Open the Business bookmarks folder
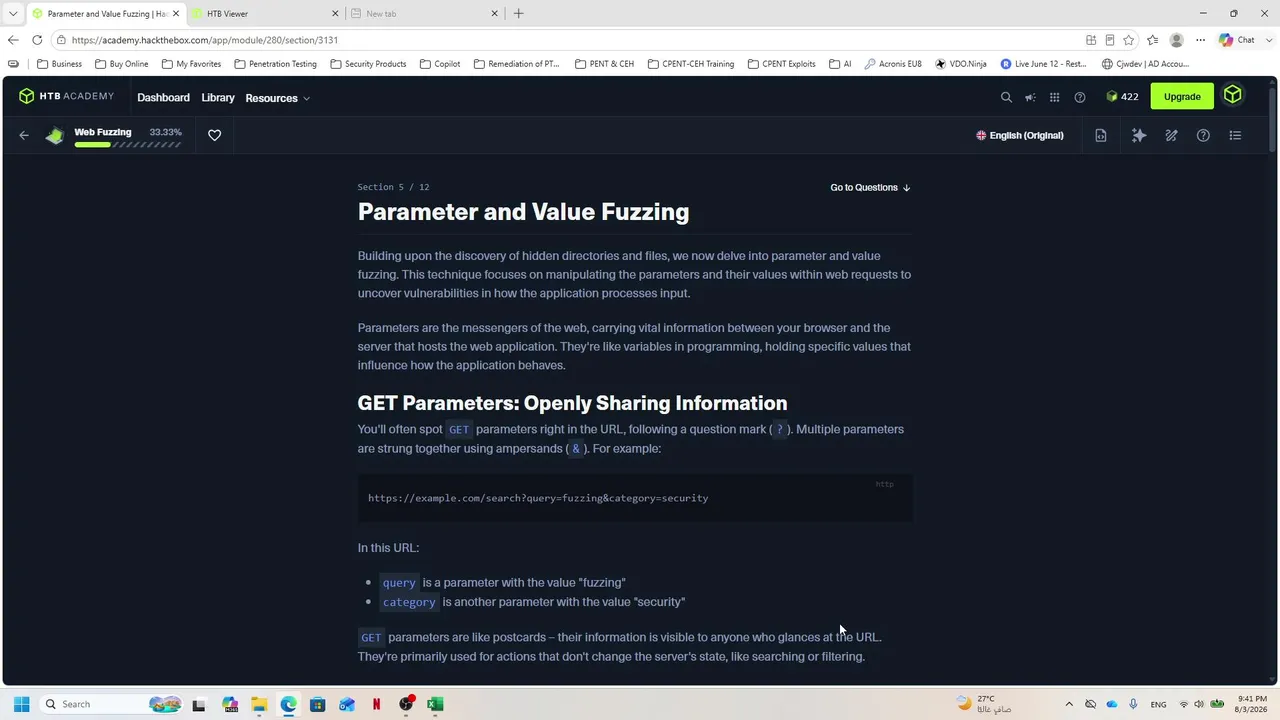 (x=59, y=64)
